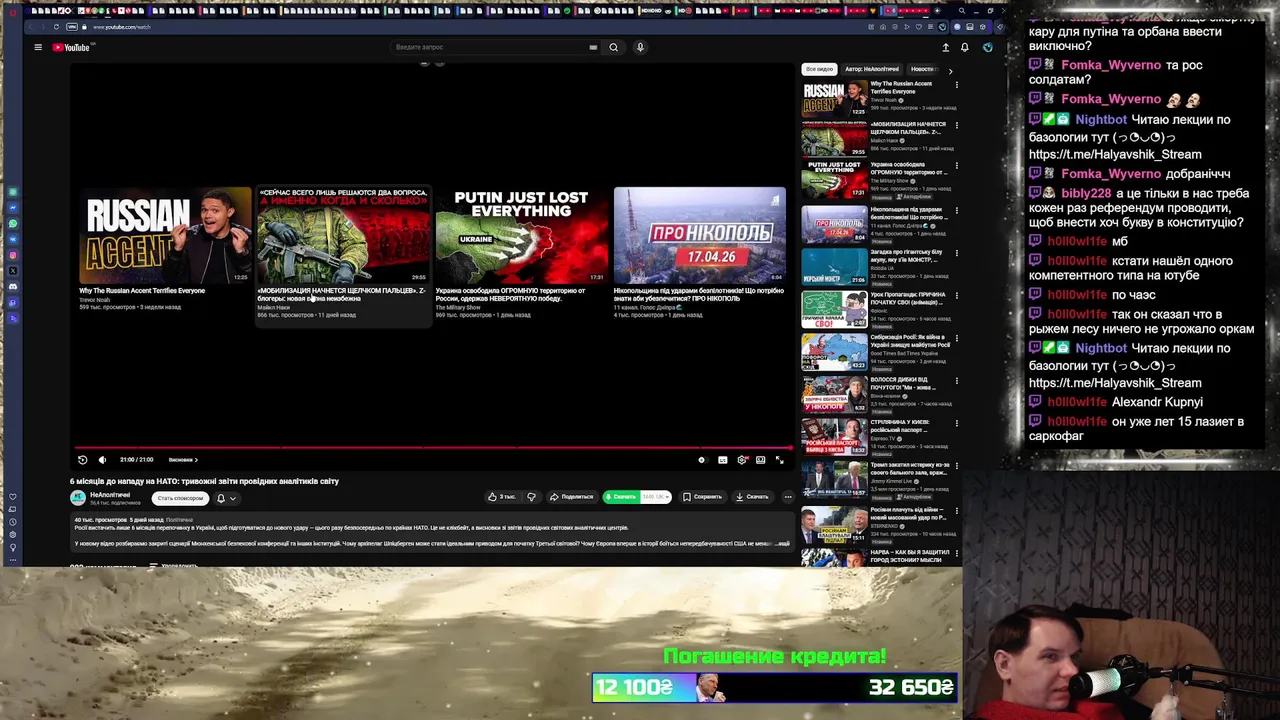Screen dimensions: 1280x720
Task: Expand the video description text
Action: pyautogui.click(x=783, y=544)
